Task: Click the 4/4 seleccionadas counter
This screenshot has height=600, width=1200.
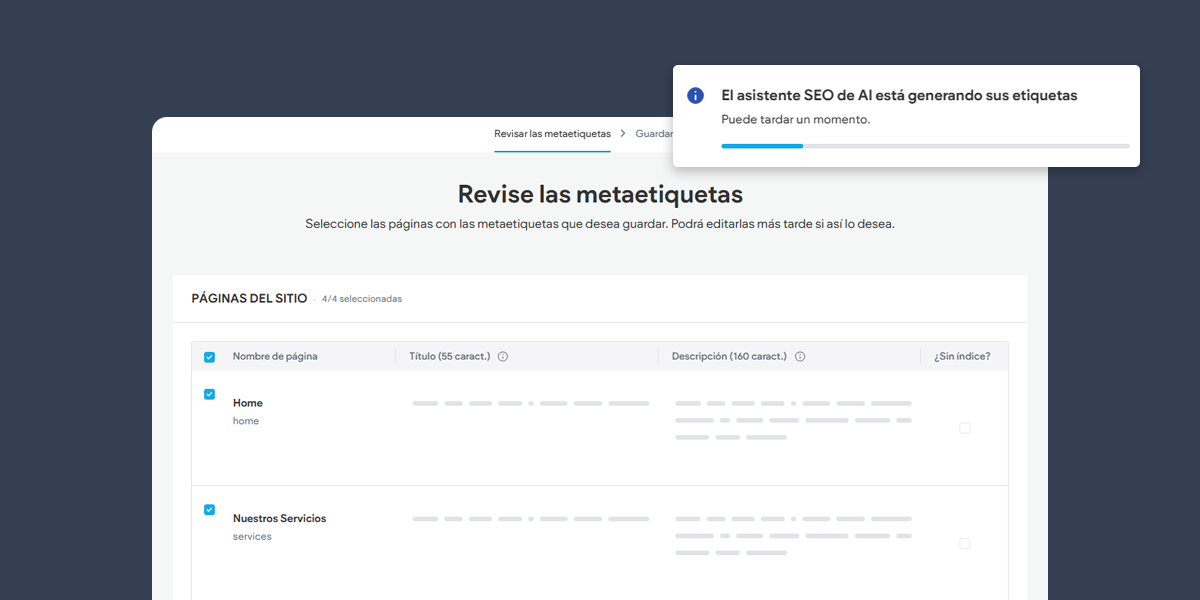Action: click(x=362, y=299)
